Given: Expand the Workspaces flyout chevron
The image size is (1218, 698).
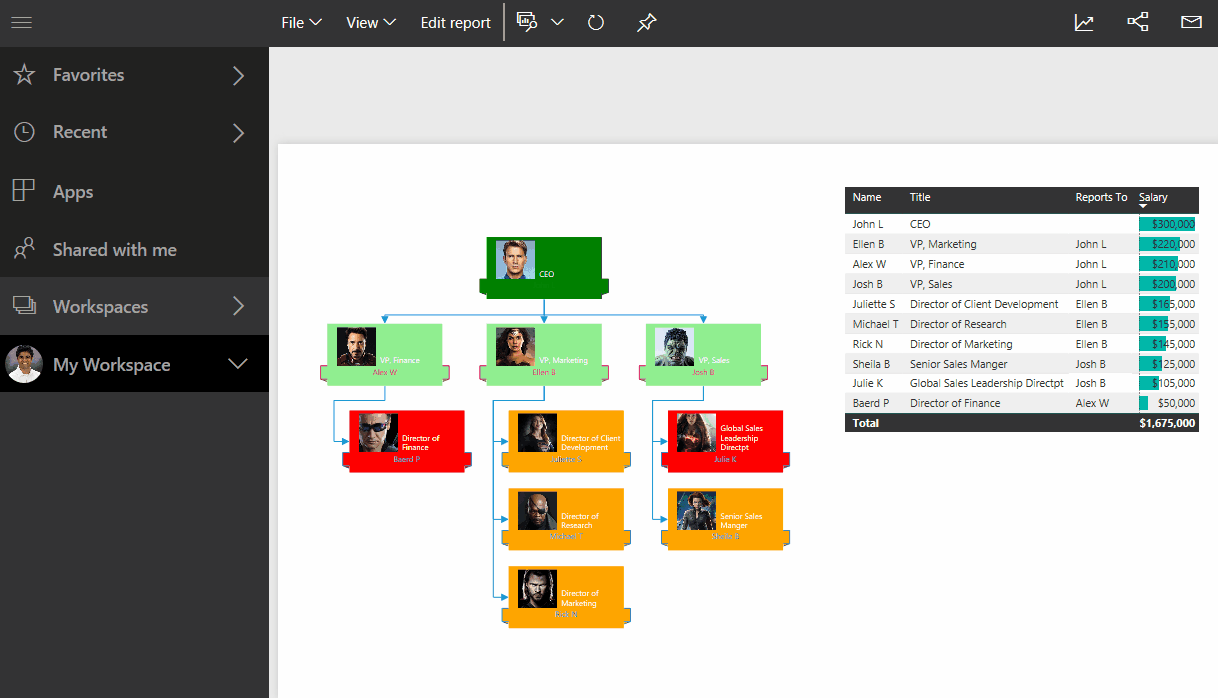Looking at the screenshot, I should click(238, 306).
